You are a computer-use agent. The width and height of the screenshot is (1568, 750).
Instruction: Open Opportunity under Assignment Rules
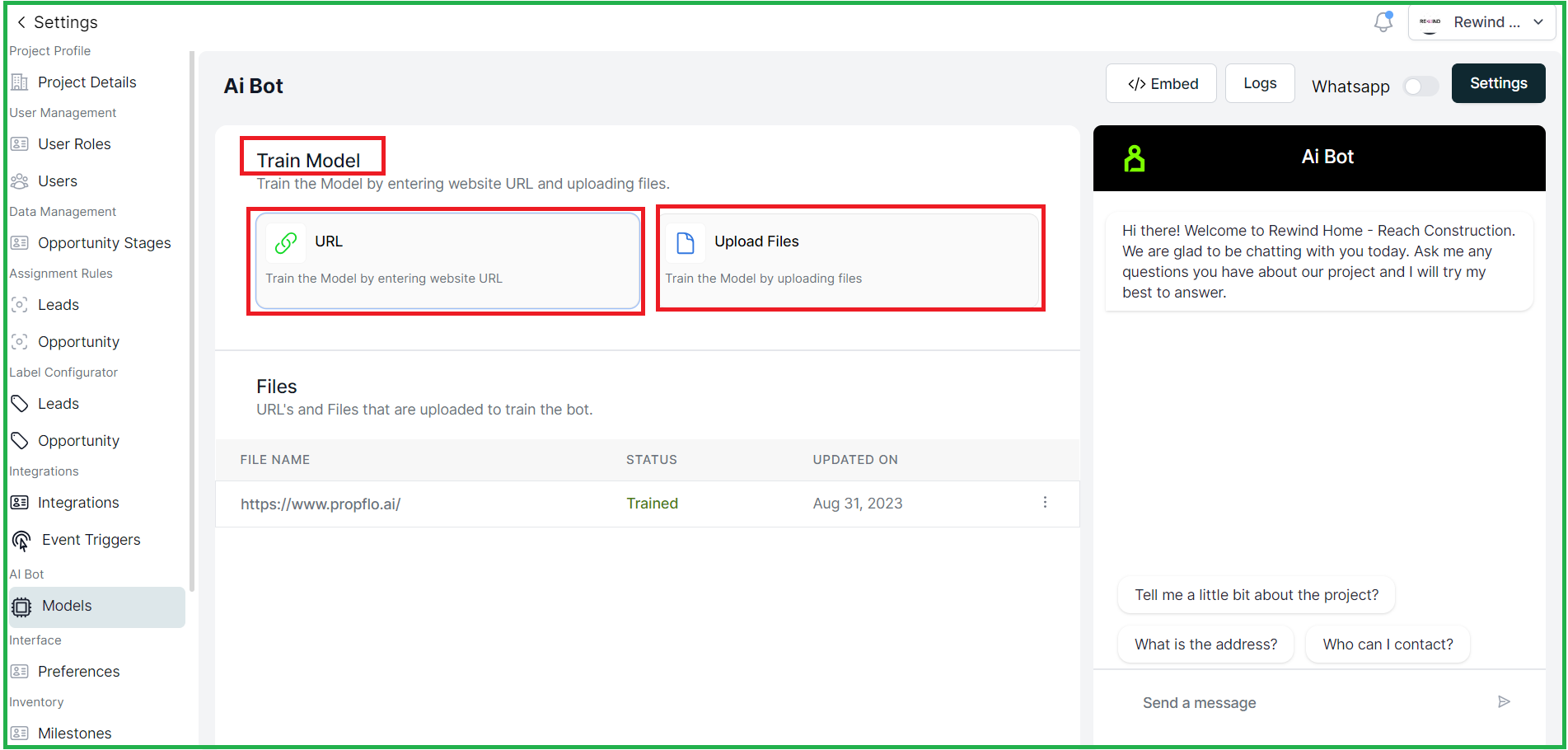pyautogui.click(x=78, y=342)
